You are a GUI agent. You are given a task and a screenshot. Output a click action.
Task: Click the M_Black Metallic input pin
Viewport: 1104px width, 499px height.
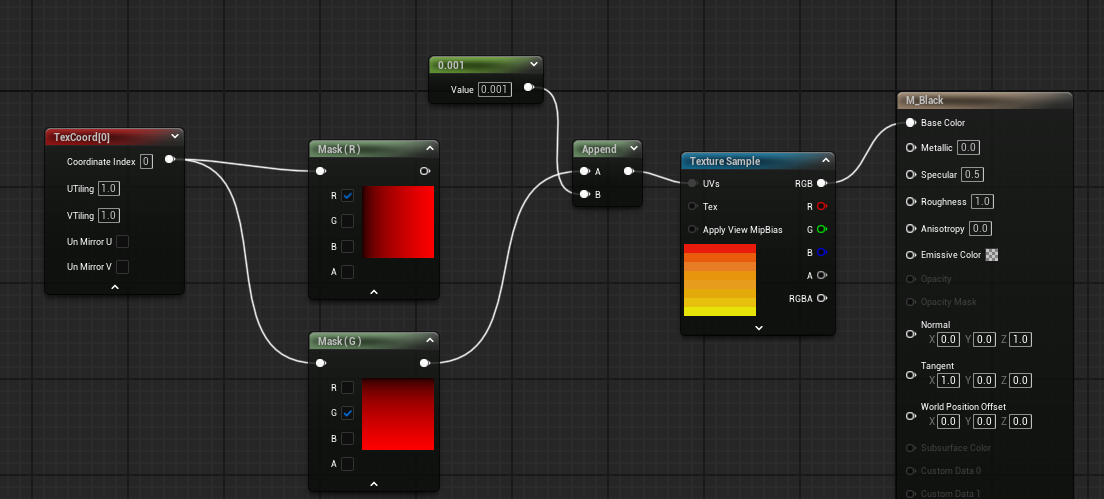910,148
